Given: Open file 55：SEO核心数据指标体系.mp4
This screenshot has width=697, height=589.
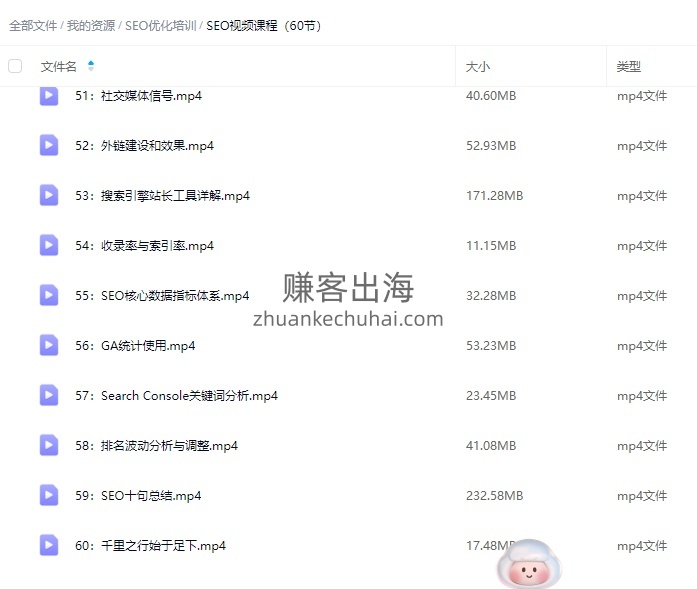Looking at the screenshot, I should 175,296.
